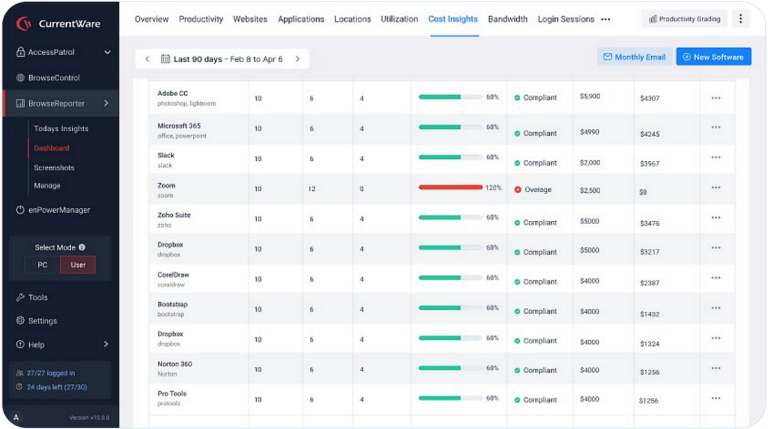Click the $5,900 cost in Adobe row
This screenshot has height=429, width=768.
point(590,96)
